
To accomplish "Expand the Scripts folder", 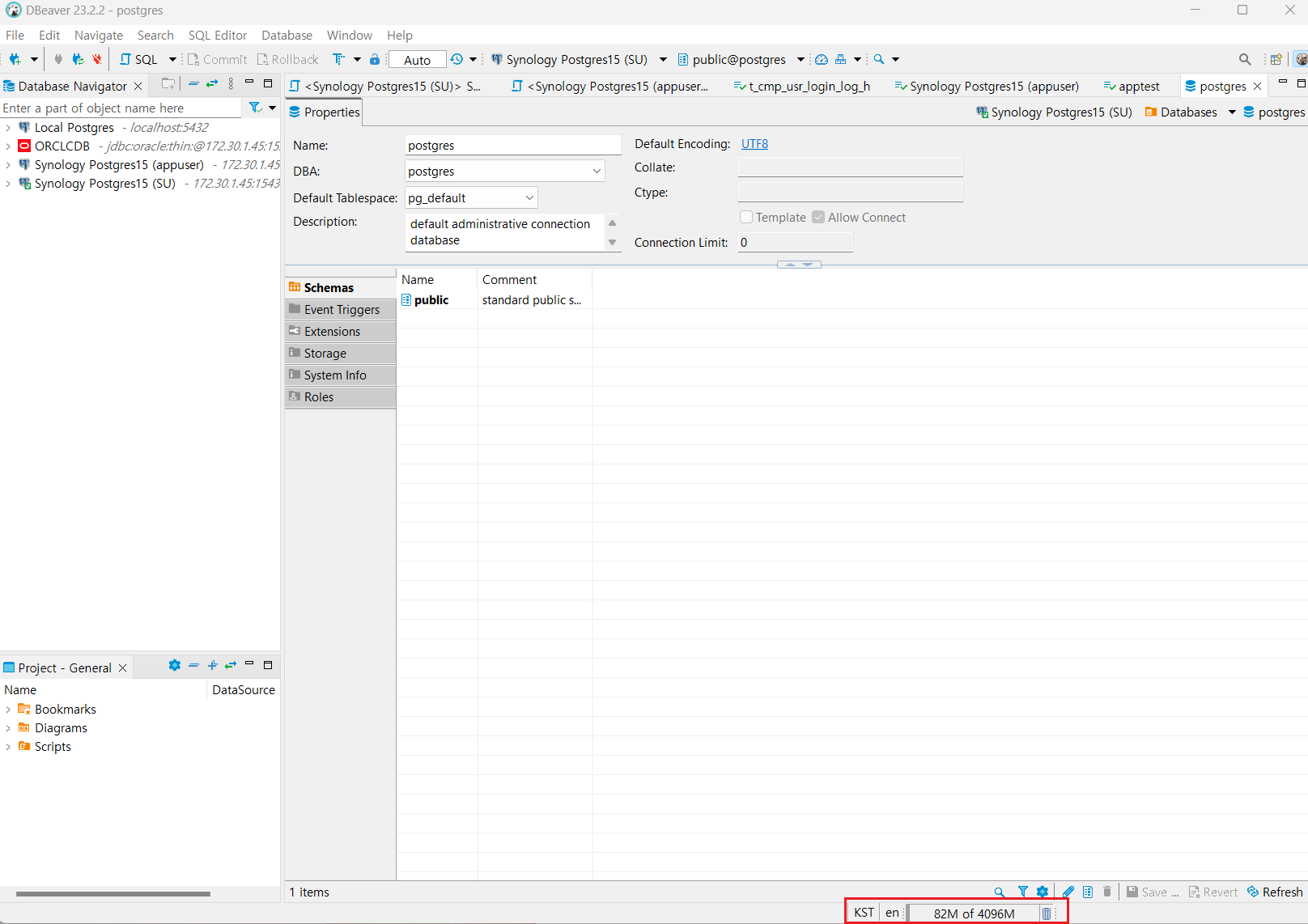I will tap(8, 747).
